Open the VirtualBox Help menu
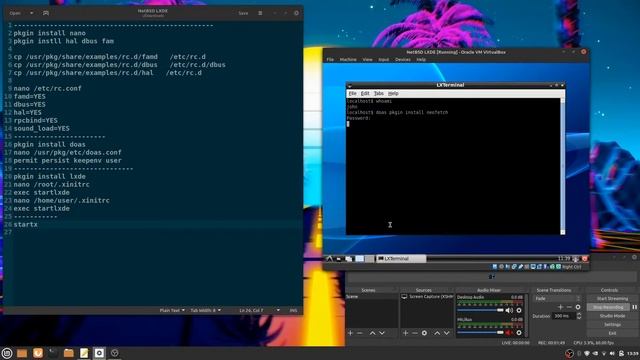Screen dimensions: 640x360 (421, 60)
